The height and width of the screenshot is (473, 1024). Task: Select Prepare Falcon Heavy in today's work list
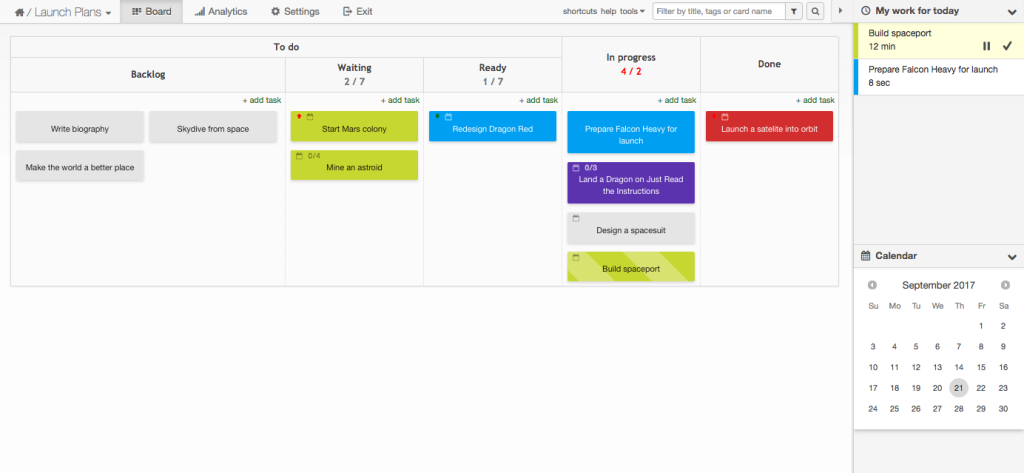[938, 76]
